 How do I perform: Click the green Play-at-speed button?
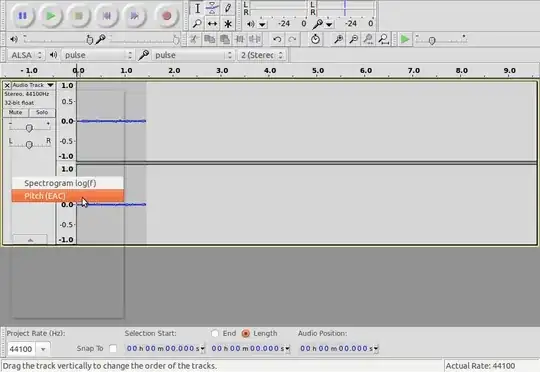coord(405,39)
